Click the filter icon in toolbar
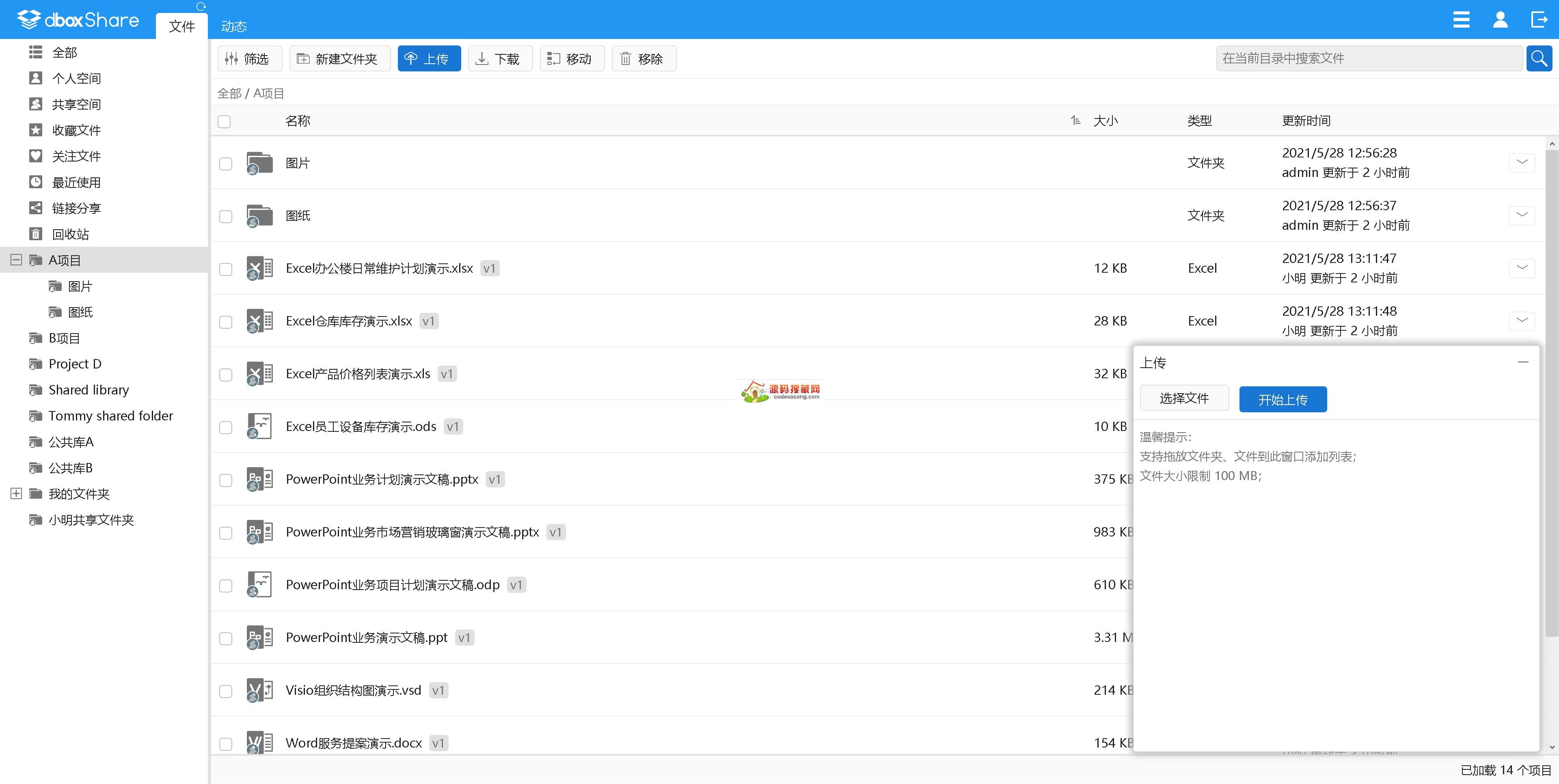This screenshot has width=1559, height=784. [246, 58]
